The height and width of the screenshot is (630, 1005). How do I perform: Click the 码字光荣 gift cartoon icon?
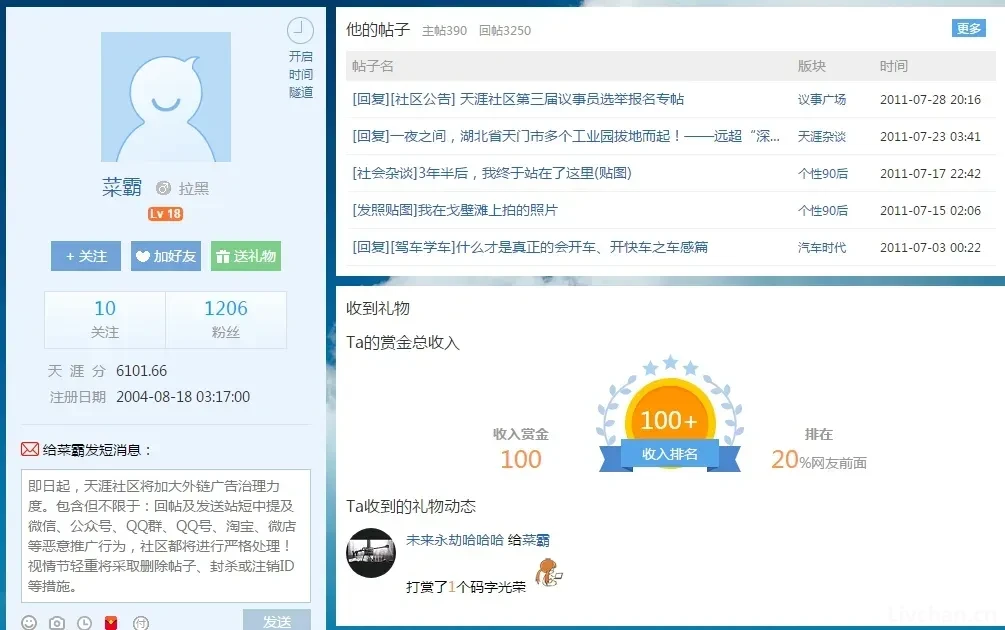click(x=547, y=573)
